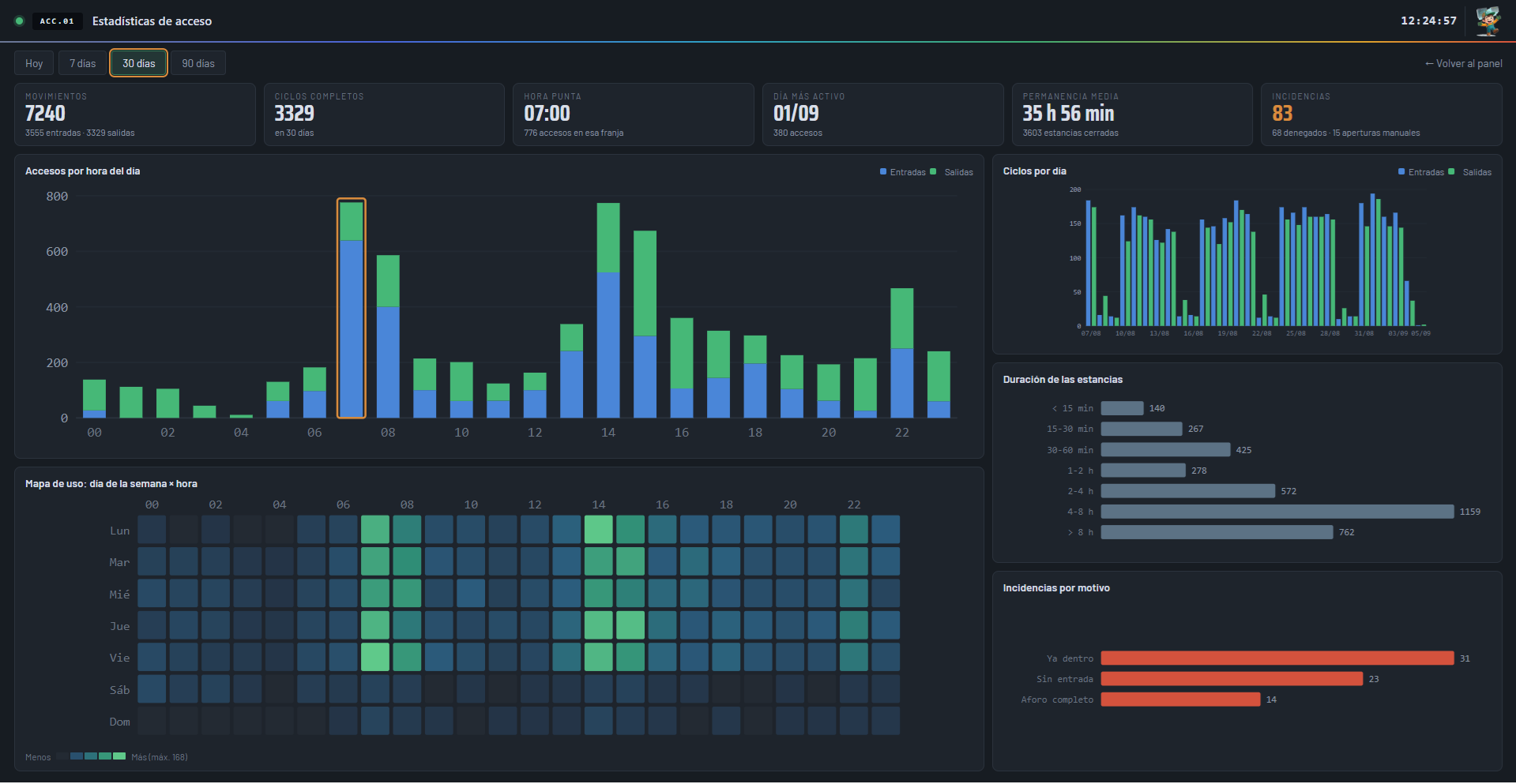Click the Accesos por hora del día title
Viewport: 1516px width, 784px height.
coord(82,171)
